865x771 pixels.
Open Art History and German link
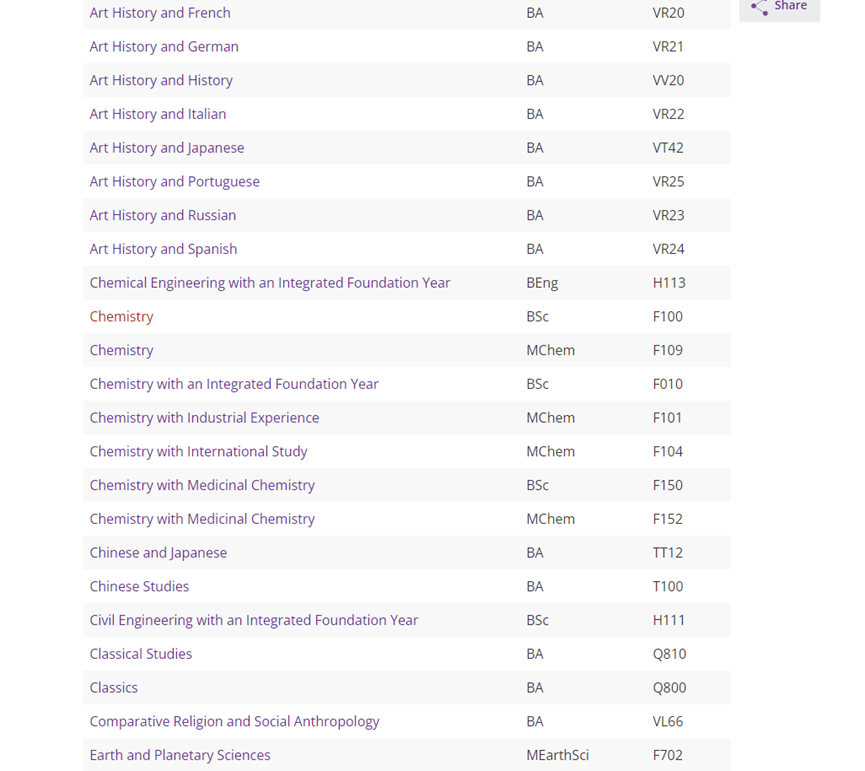coord(164,46)
